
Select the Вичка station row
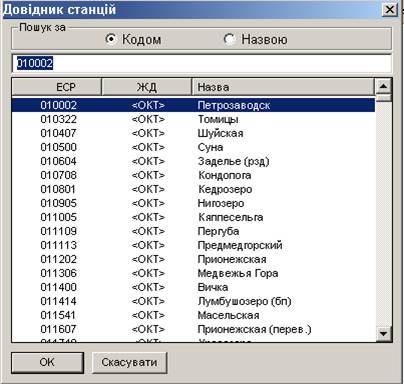click(193, 287)
